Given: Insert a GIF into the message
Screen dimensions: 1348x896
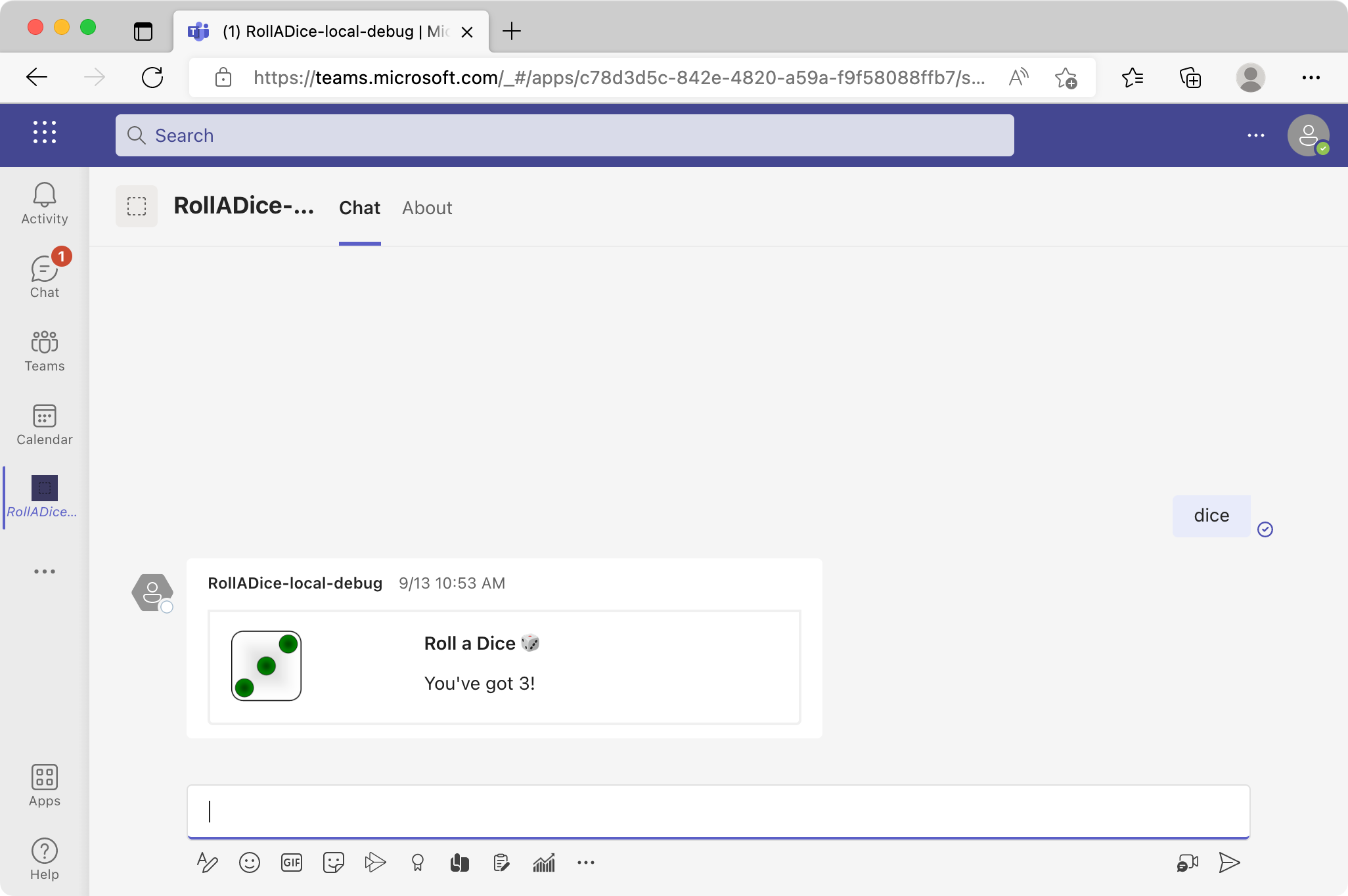Looking at the screenshot, I should pos(291,862).
